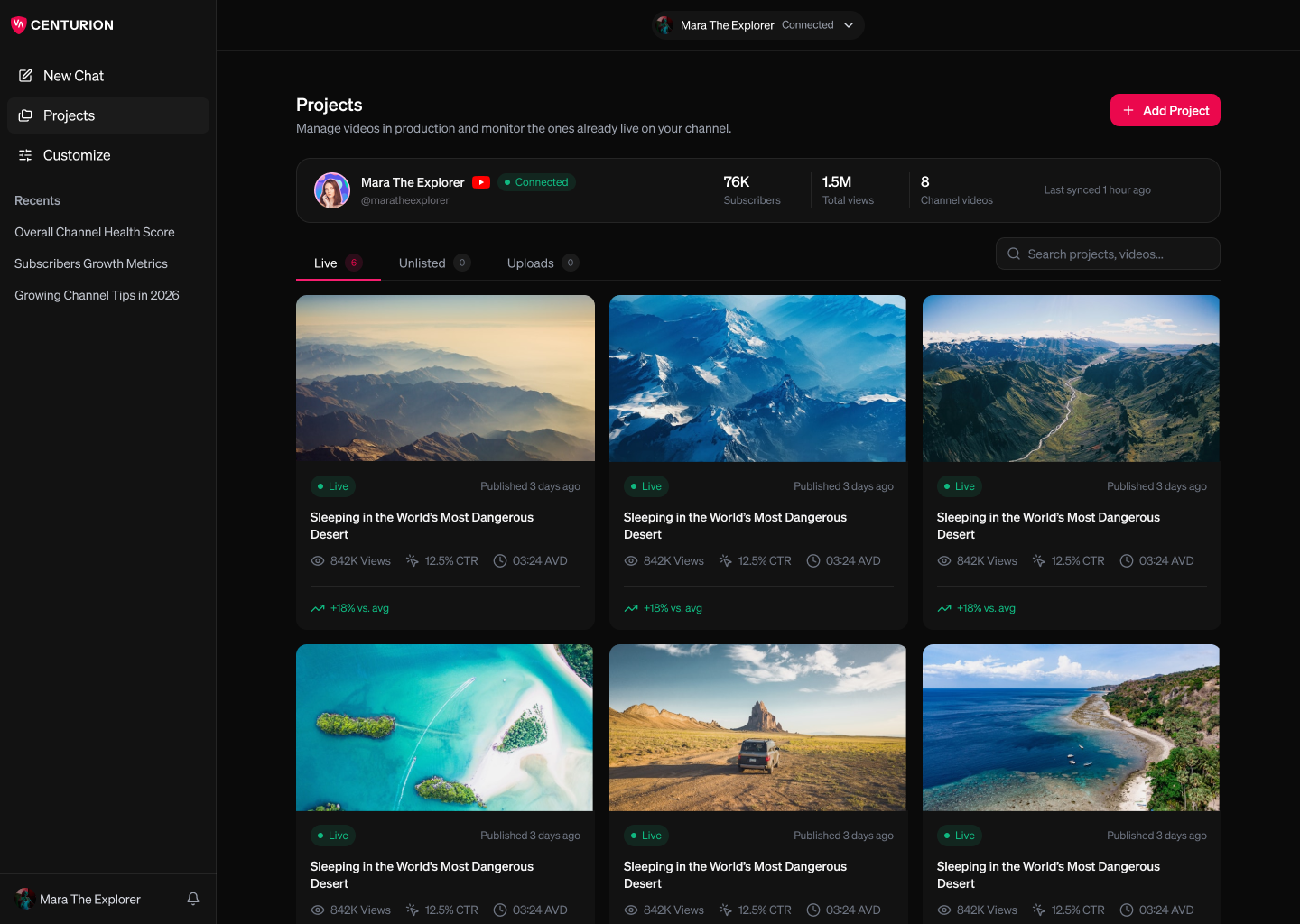This screenshot has height=924, width=1300.
Task: Click the eye views icon on hazy mountains card
Action: (x=318, y=560)
